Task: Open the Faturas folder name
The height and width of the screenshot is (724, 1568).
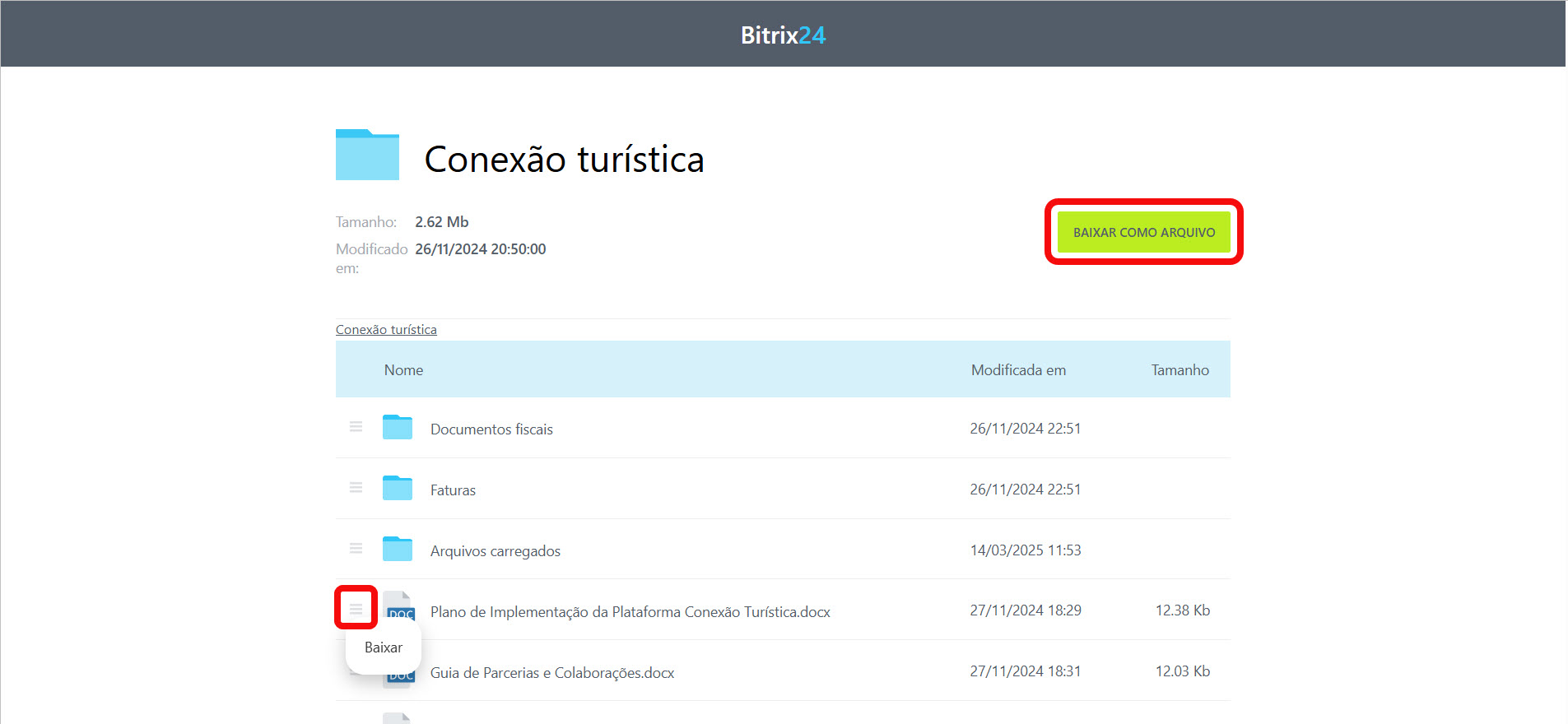Action: [x=453, y=490]
